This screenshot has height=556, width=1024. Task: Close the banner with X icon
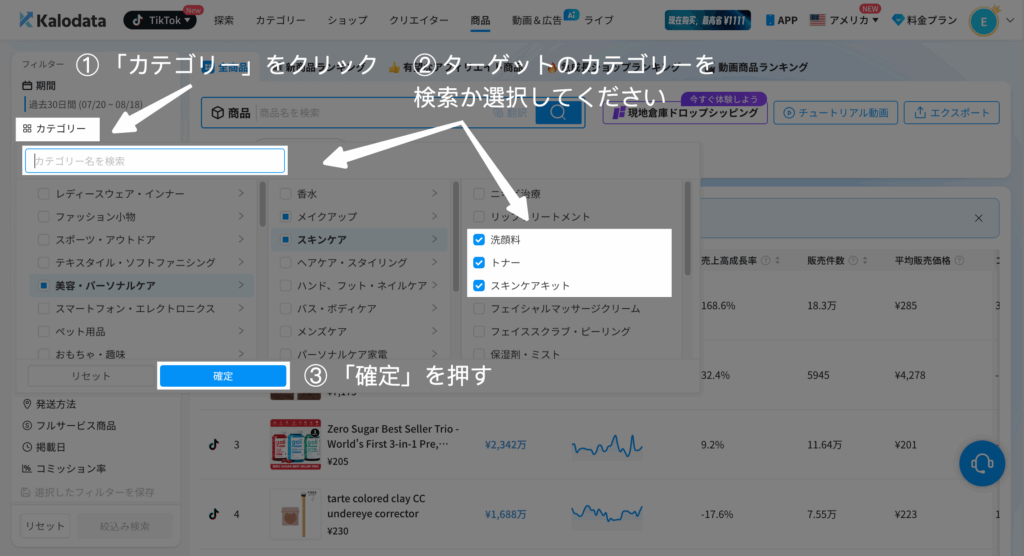[x=978, y=219]
